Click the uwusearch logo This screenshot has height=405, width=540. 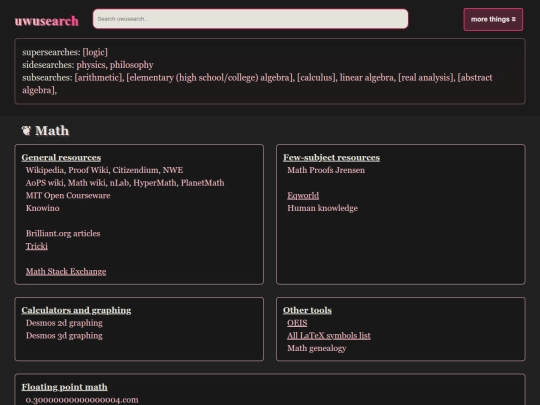(46, 21)
